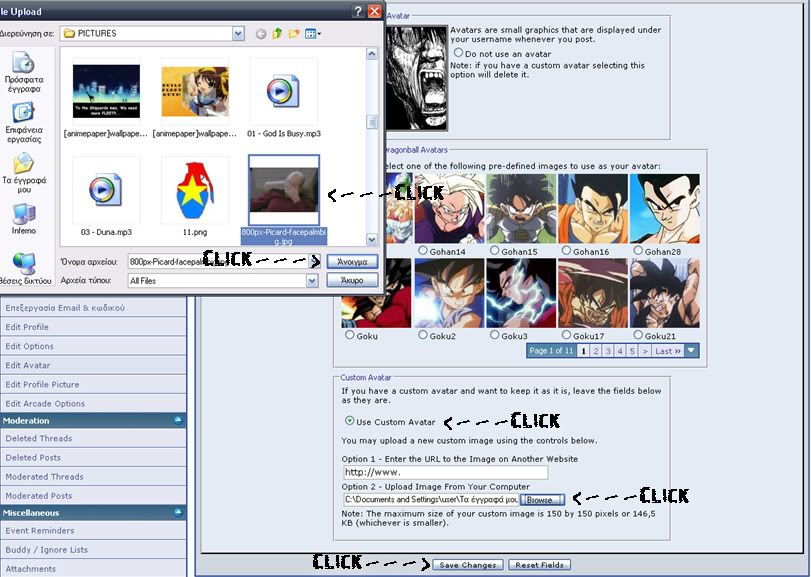Image resolution: width=811 pixels, height=577 pixels.
Task: Click the Browse button
Action: coord(542,500)
